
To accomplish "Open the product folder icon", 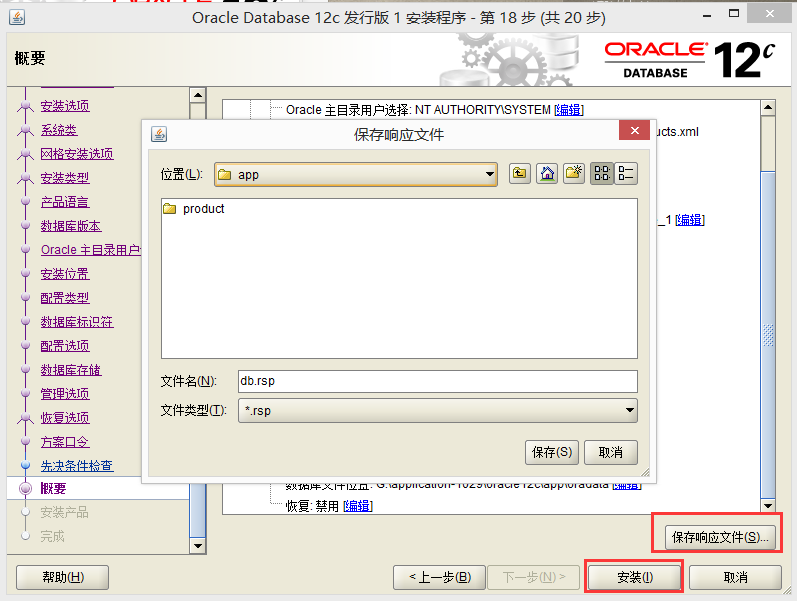I will (x=170, y=209).
